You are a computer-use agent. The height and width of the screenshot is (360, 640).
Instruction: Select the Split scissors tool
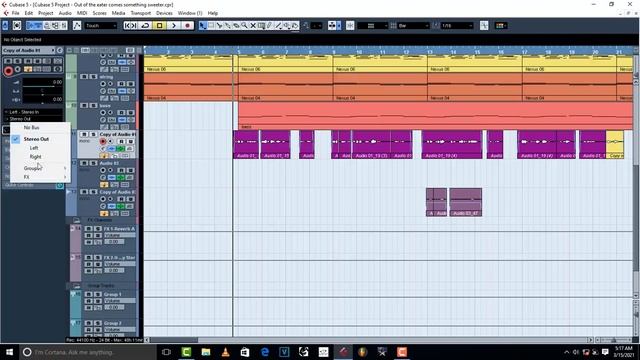coord(220,26)
